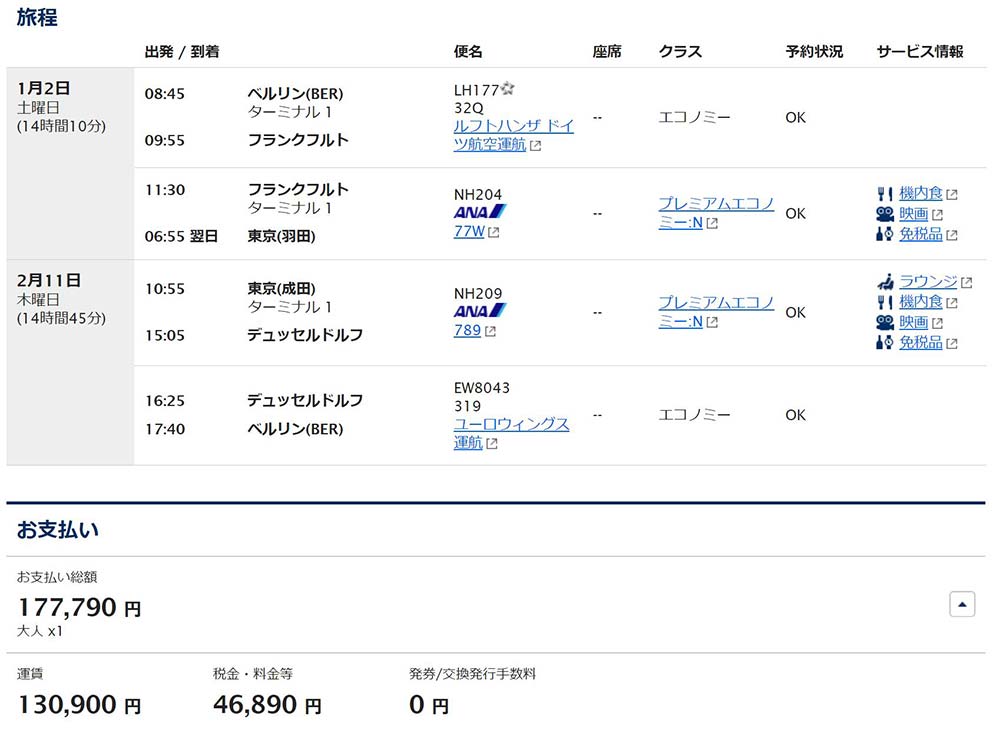Viewport: 1001px width, 729px height.
Task: Click the external-link icon after NH204 class link
Action: point(712,223)
